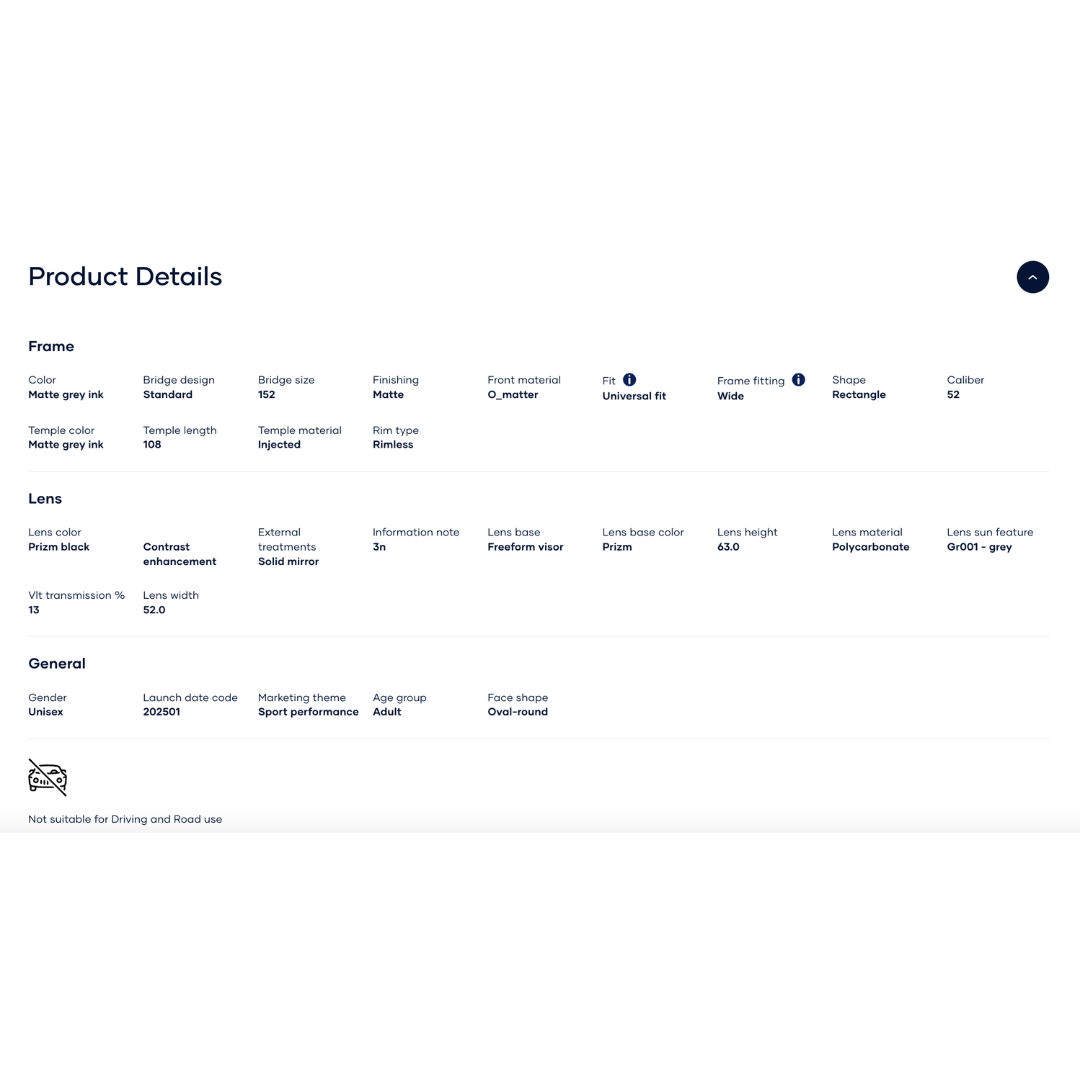Image resolution: width=1080 pixels, height=1080 pixels.
Task: Click the Not suitable for Driving text
Action: pyautogui.click(x=125, y=819)
